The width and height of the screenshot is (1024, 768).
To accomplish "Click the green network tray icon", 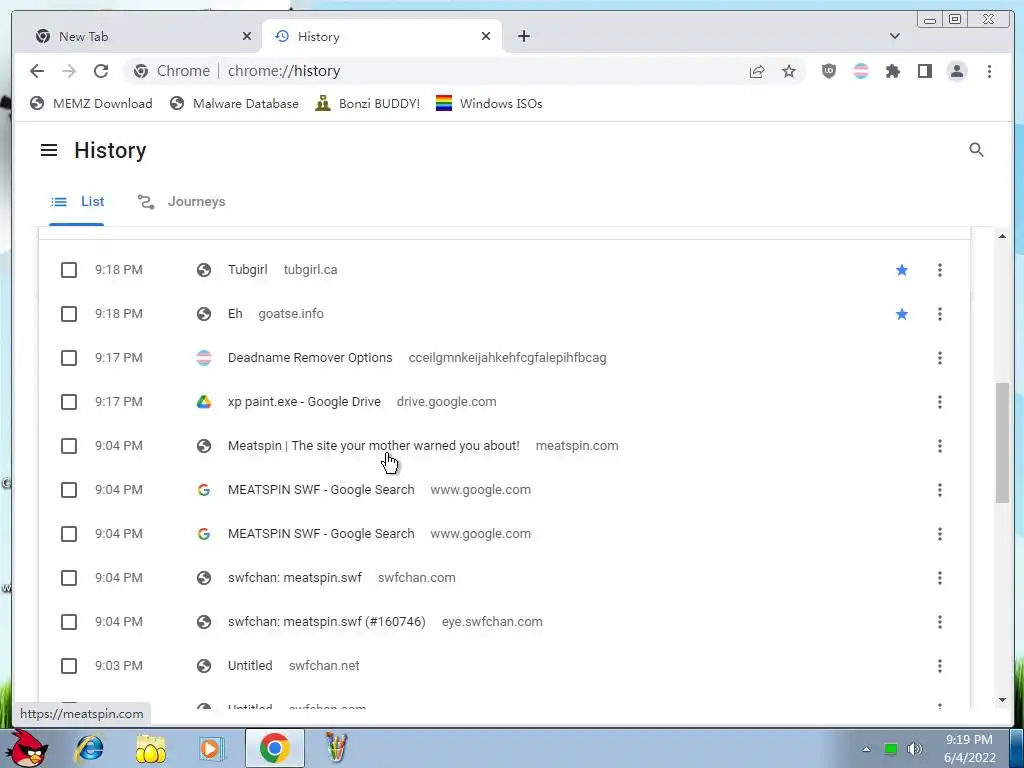I will point(891,749).
